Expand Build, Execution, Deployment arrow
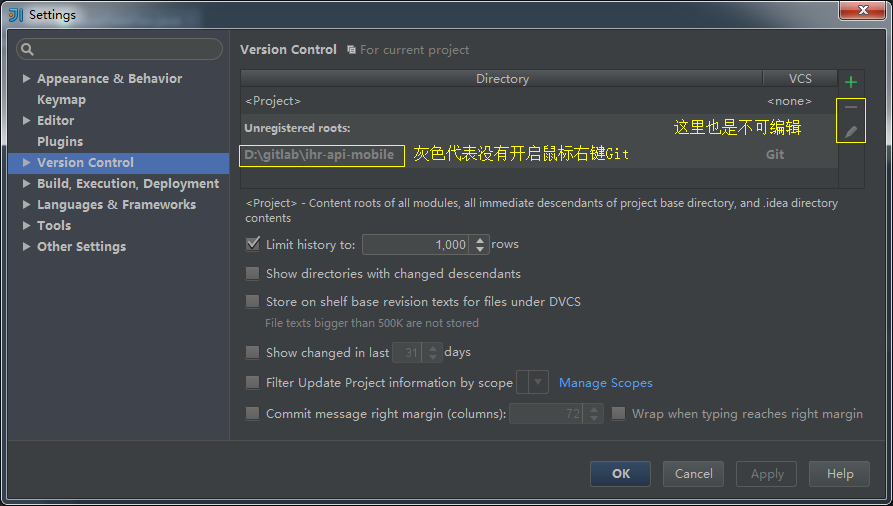The width and height of the screenshot is (893, 506). [26, 183]
